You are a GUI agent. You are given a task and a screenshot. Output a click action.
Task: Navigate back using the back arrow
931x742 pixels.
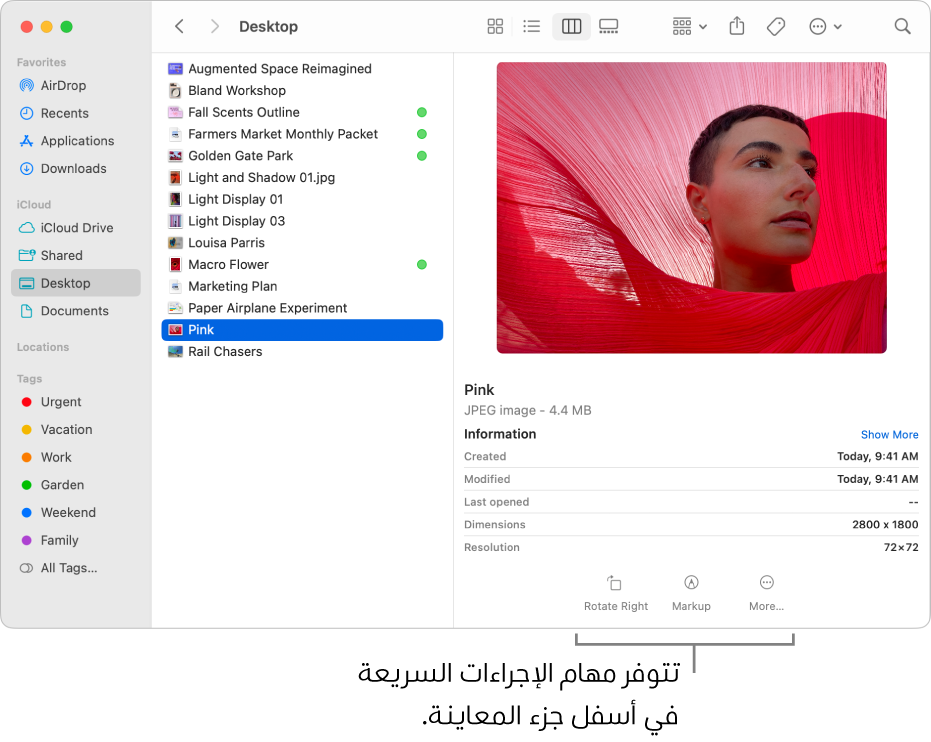[x=179, y=26]
